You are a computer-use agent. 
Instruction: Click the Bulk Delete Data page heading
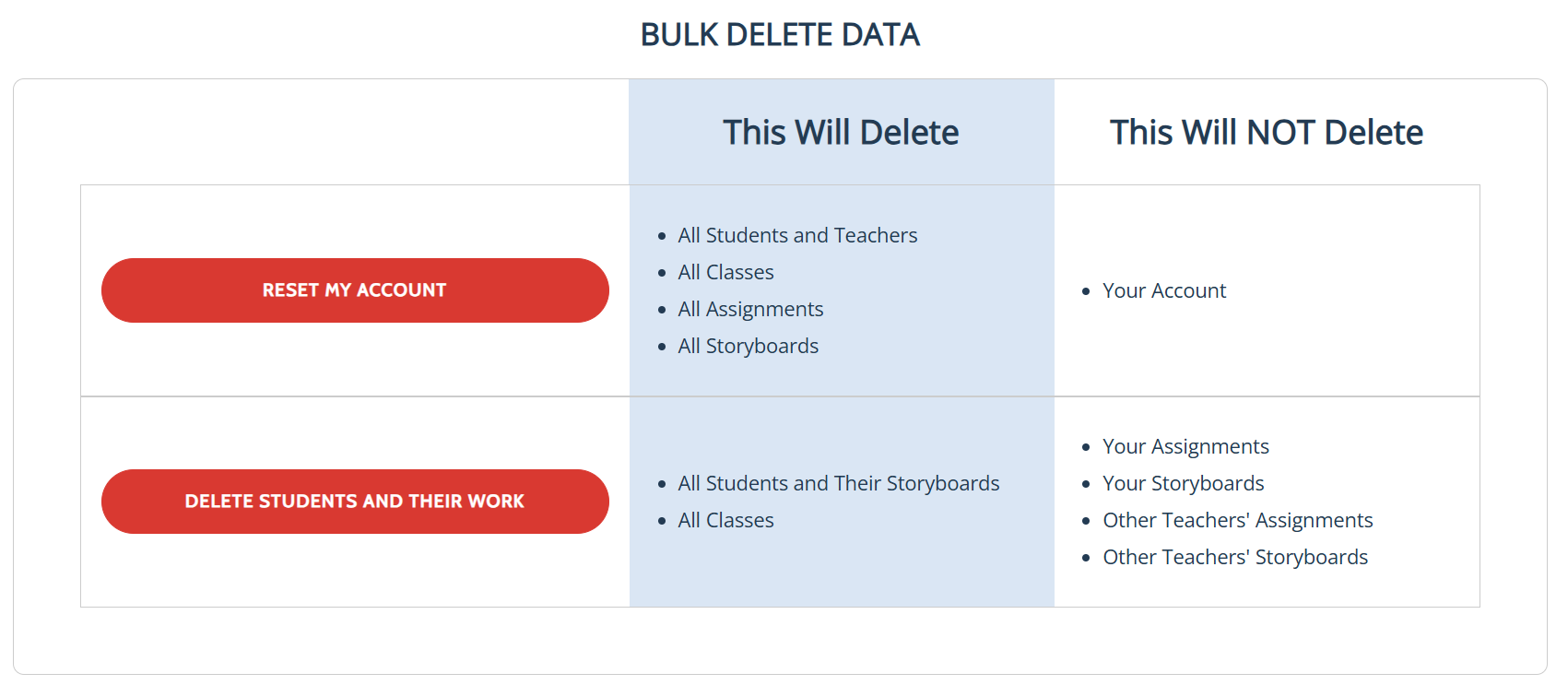coord(780,35)
